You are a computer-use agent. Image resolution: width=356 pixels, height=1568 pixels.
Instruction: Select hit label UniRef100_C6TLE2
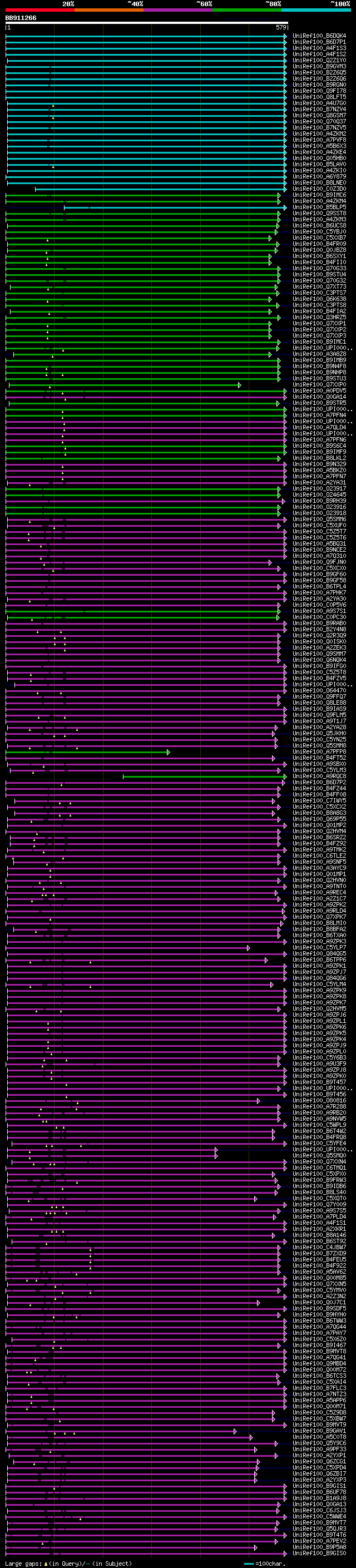(x=319, y=855)
